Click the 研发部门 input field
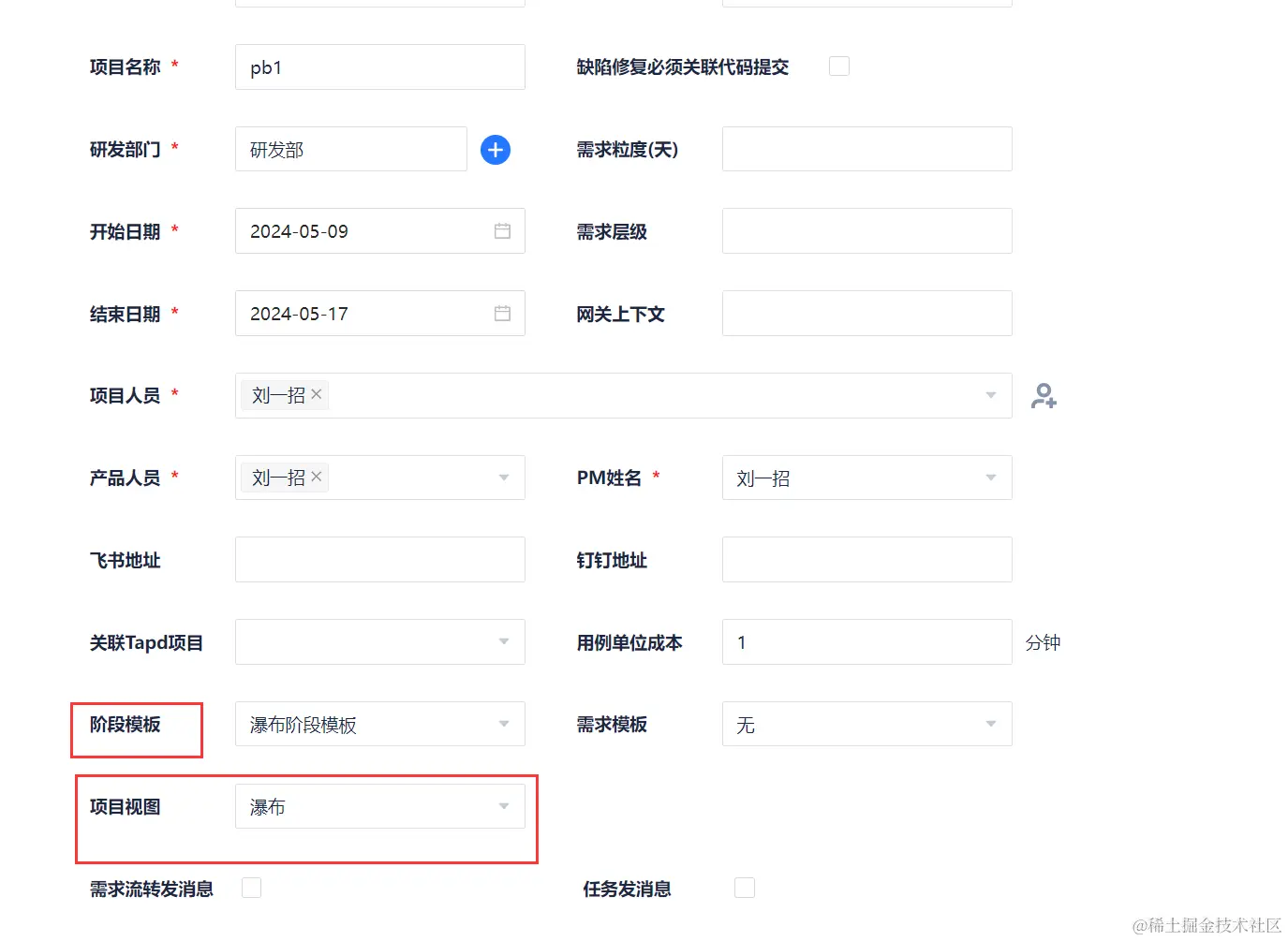1288x941 pixels. [x=351, y=149]
